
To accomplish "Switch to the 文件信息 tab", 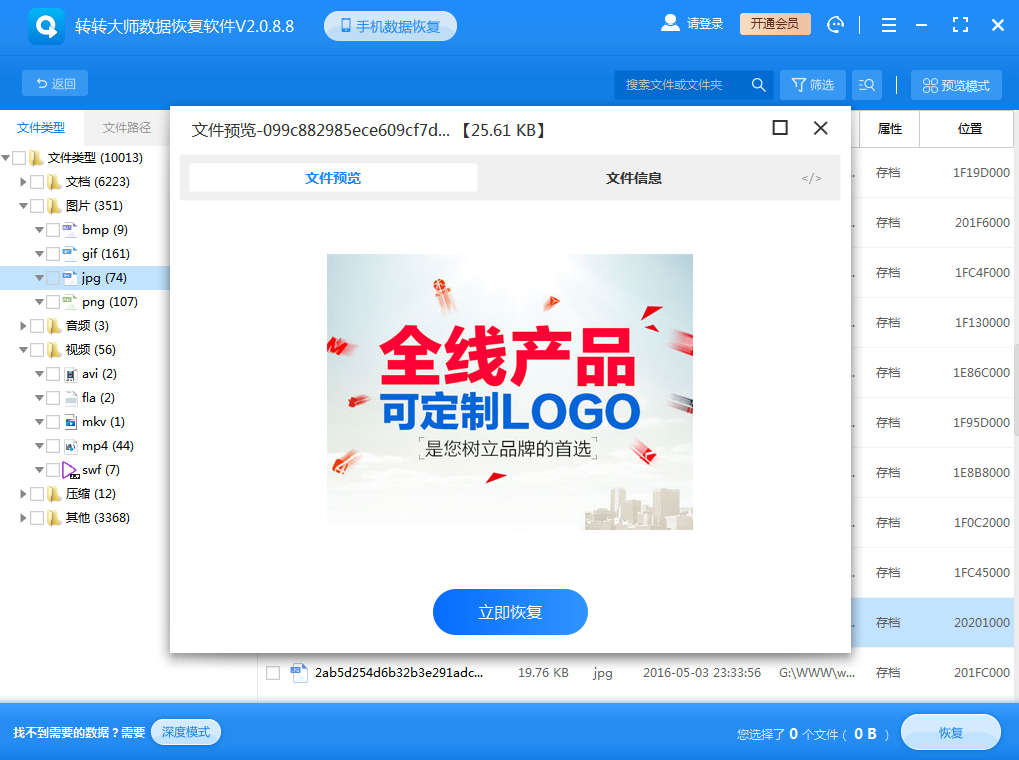I will [x=633, y=178].
